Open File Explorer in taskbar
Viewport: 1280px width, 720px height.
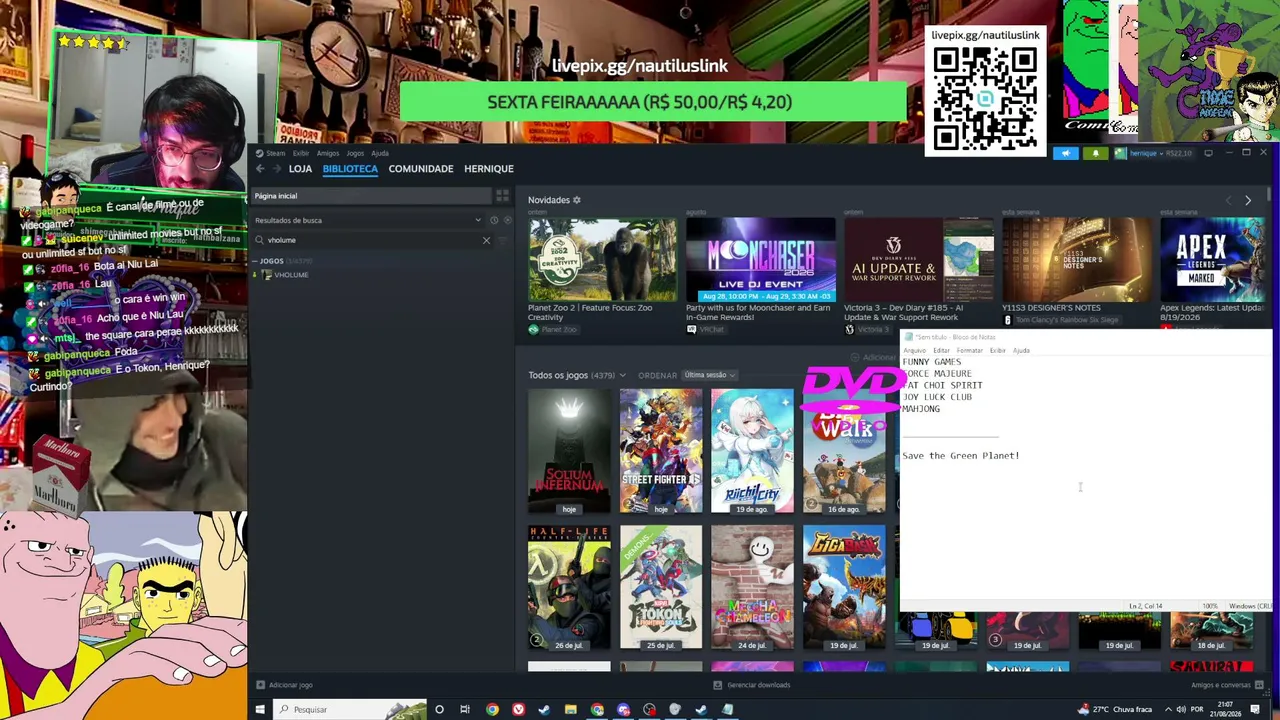tap(570, 710)
